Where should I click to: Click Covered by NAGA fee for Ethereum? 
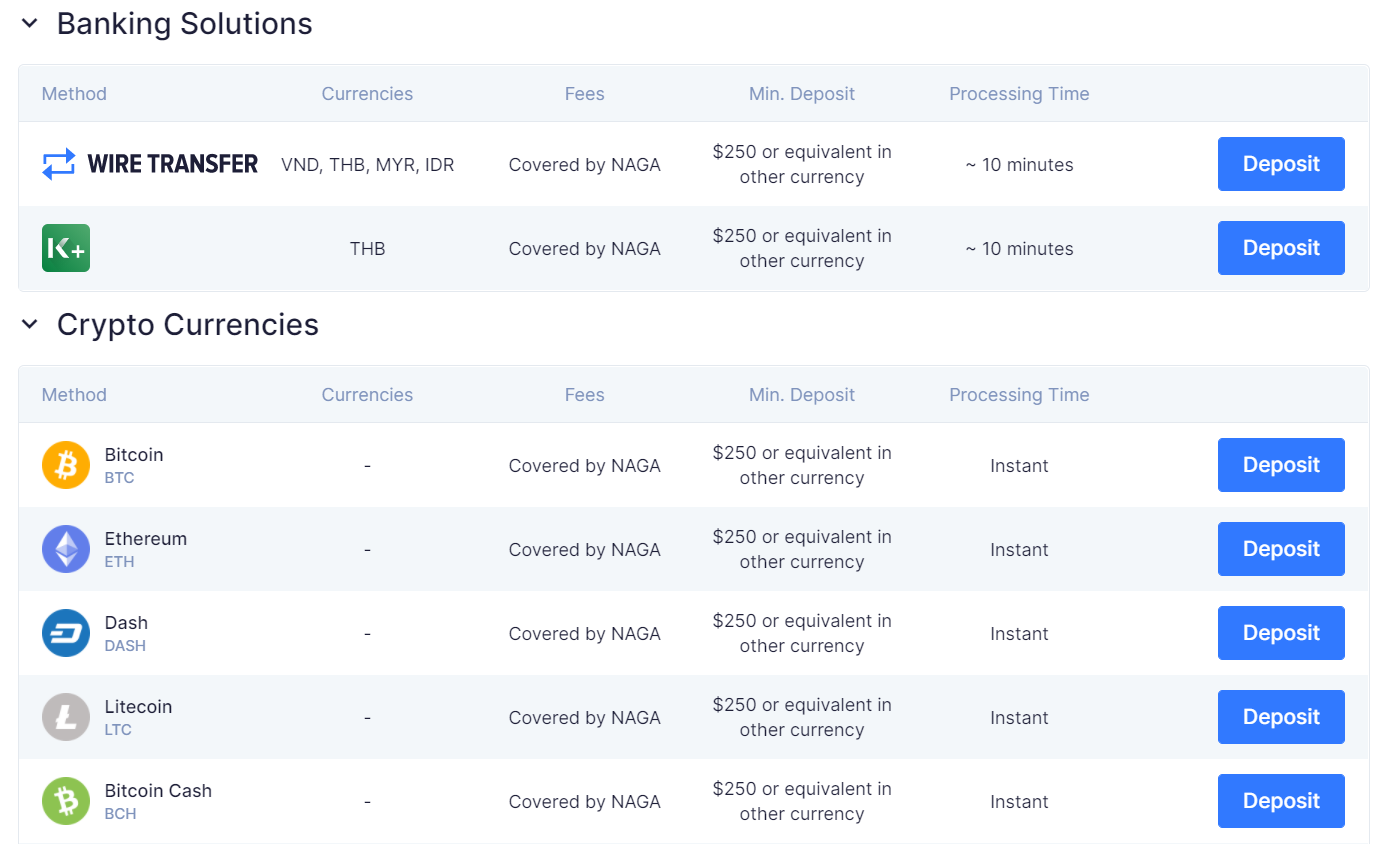pos(585,550)
